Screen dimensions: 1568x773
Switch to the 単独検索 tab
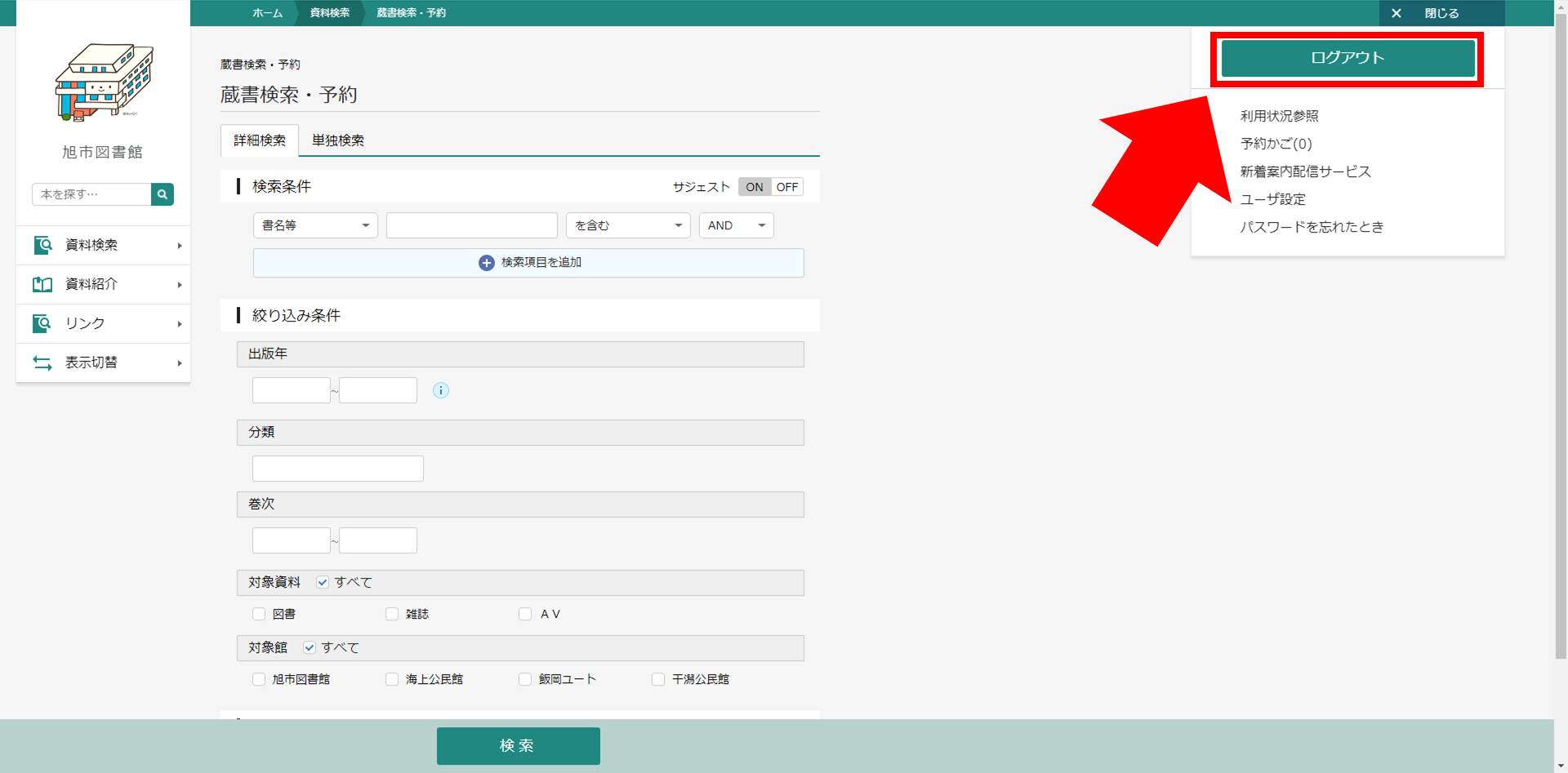[338, 140]
